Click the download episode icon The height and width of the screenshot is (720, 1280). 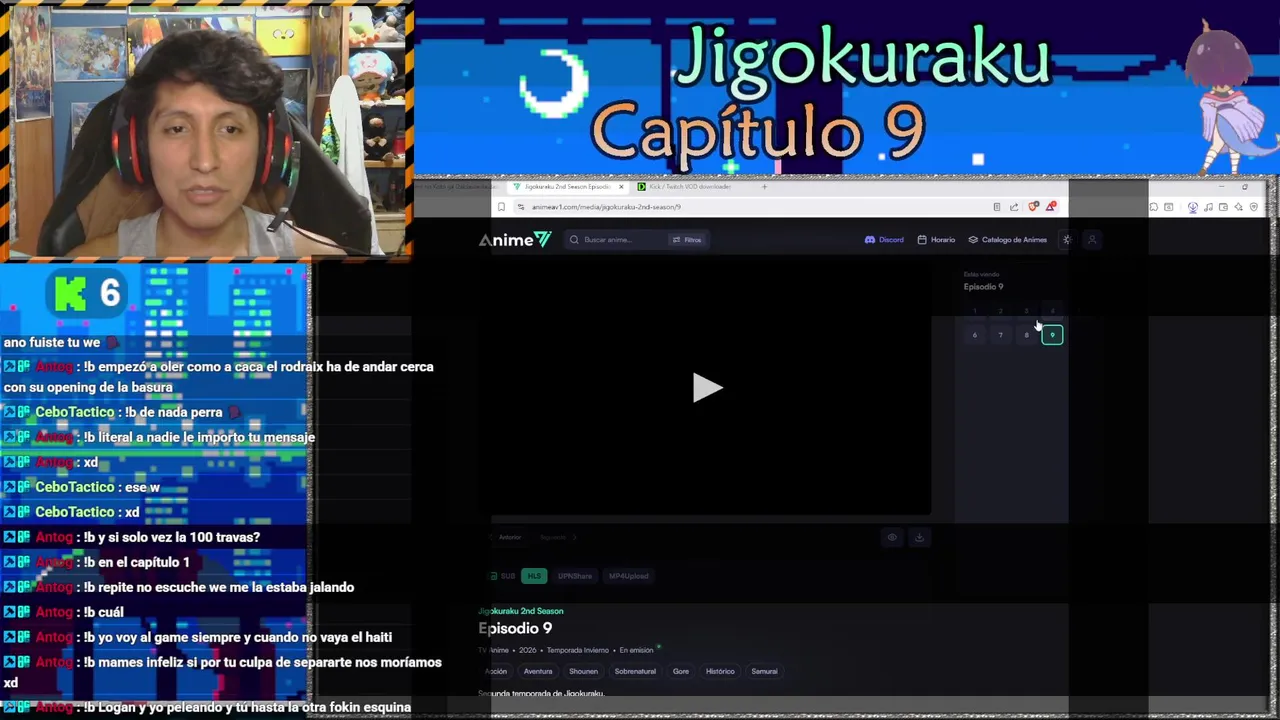(919, 538)
